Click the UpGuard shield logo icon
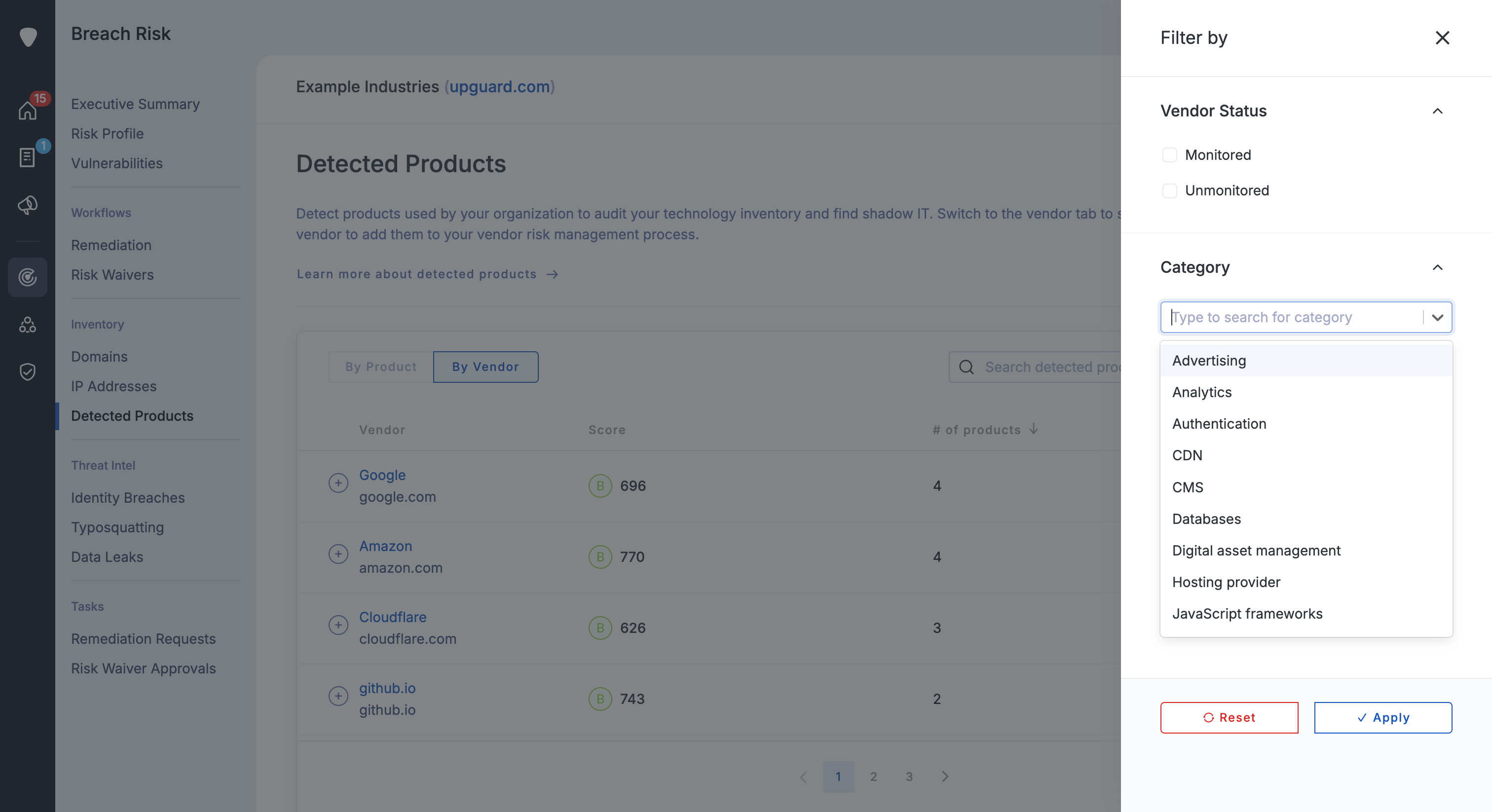This screenshot has height=812, width=1492. point(28,37)
